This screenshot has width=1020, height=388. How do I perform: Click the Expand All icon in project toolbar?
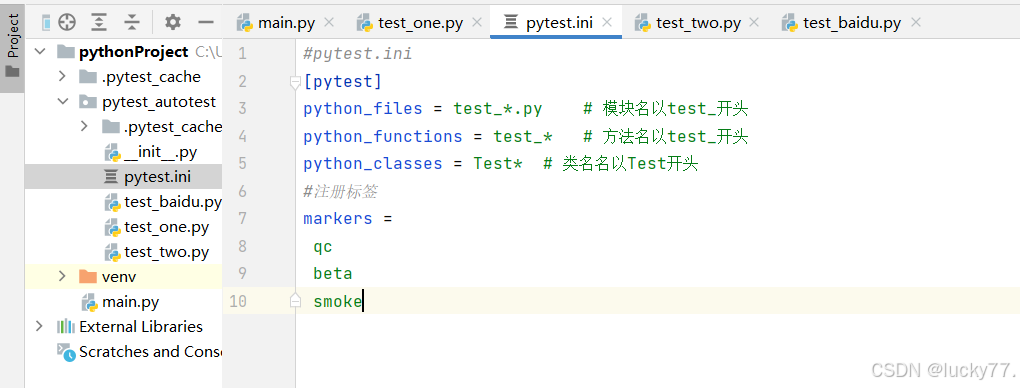coord(99,23)
